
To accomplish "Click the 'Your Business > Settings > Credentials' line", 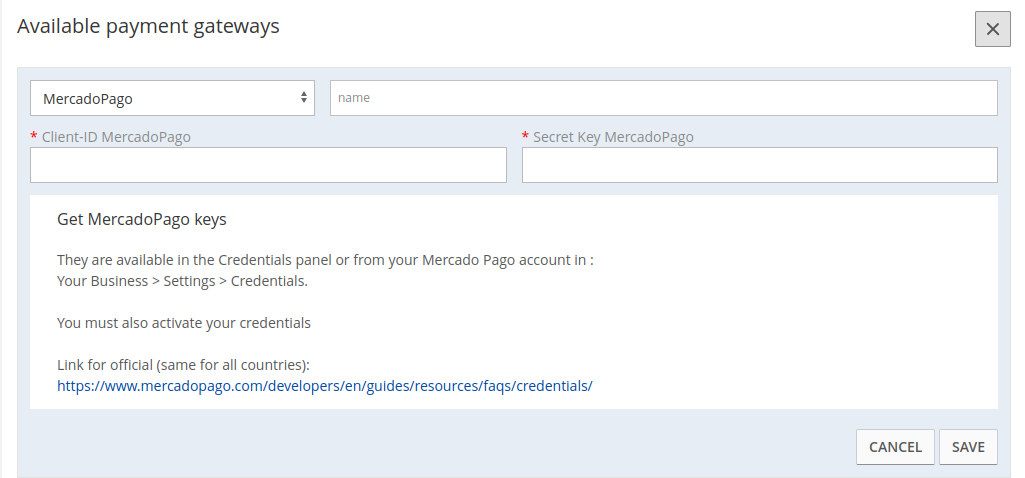I will (182, 282).
